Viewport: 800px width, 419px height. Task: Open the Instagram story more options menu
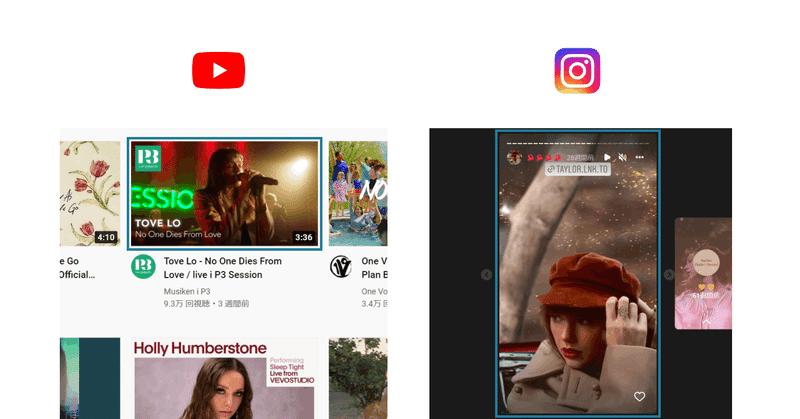click(639, 157)
